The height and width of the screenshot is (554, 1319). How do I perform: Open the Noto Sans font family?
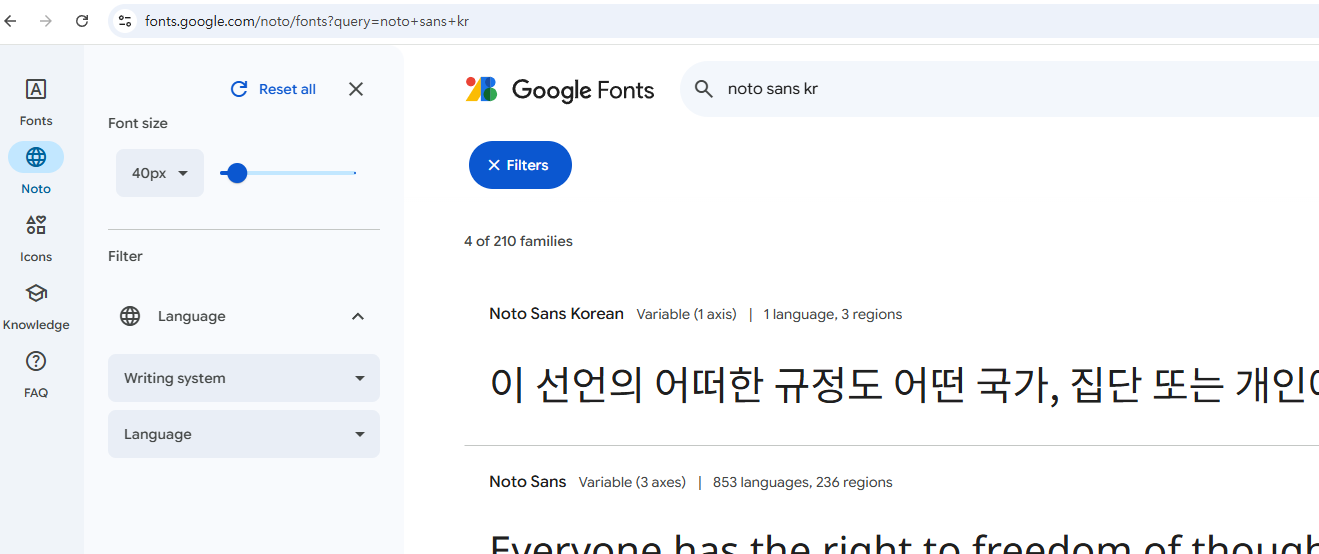coord(528,482)
